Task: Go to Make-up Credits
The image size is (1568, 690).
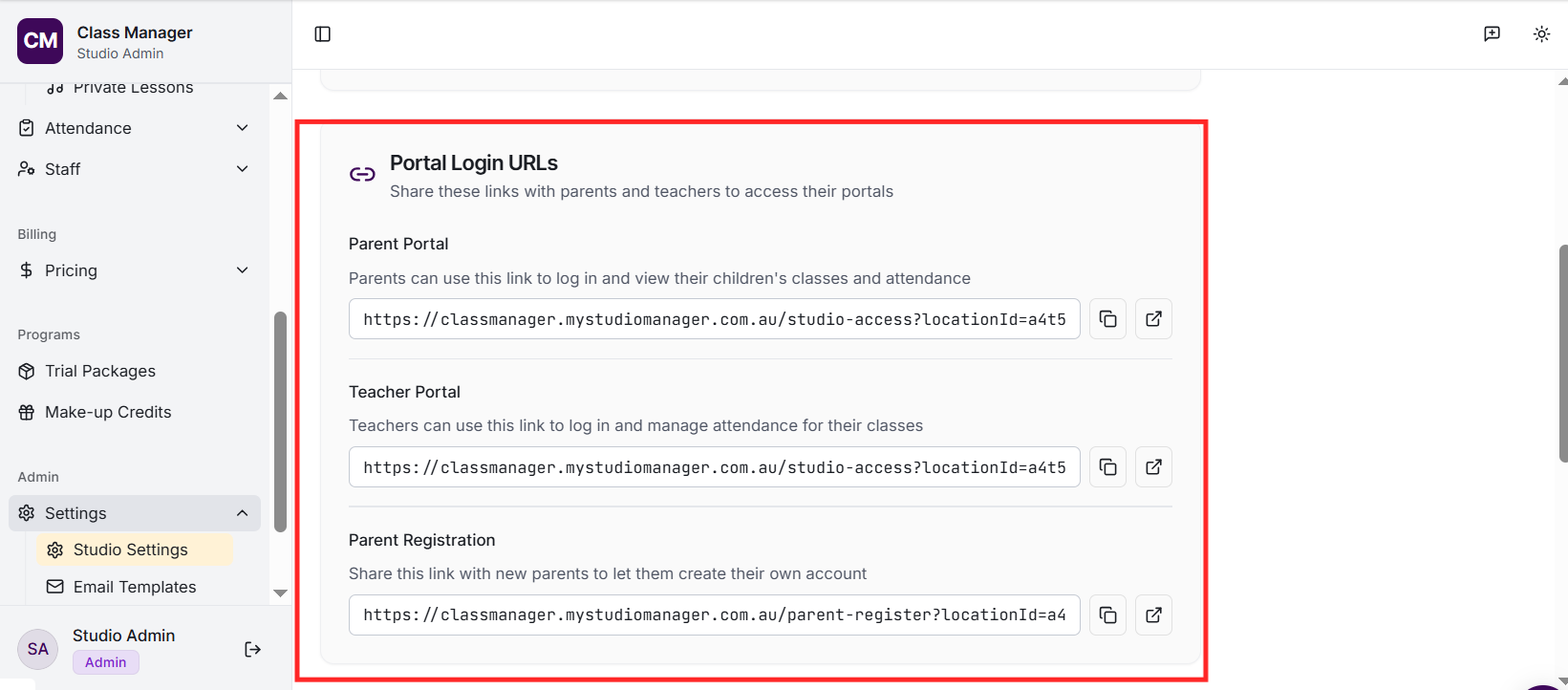Action: pos(108,412)
